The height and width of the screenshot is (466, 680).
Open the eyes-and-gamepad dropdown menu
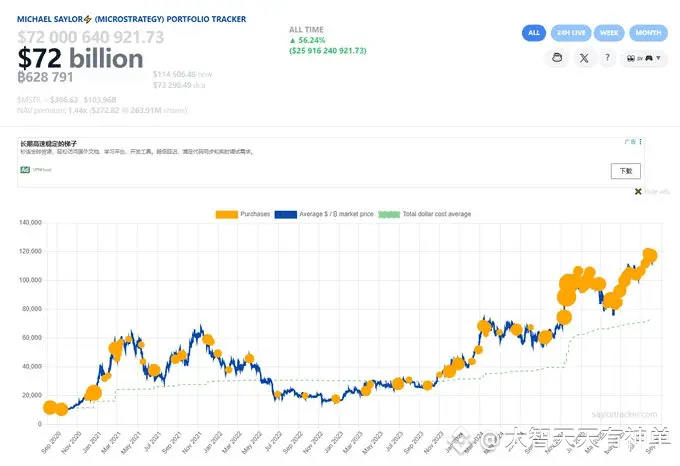tap(644, 58)
